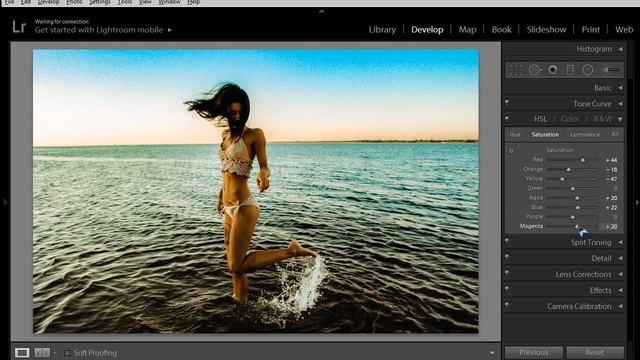
Task: Switch to Before/After view icon
Action: 42,353
